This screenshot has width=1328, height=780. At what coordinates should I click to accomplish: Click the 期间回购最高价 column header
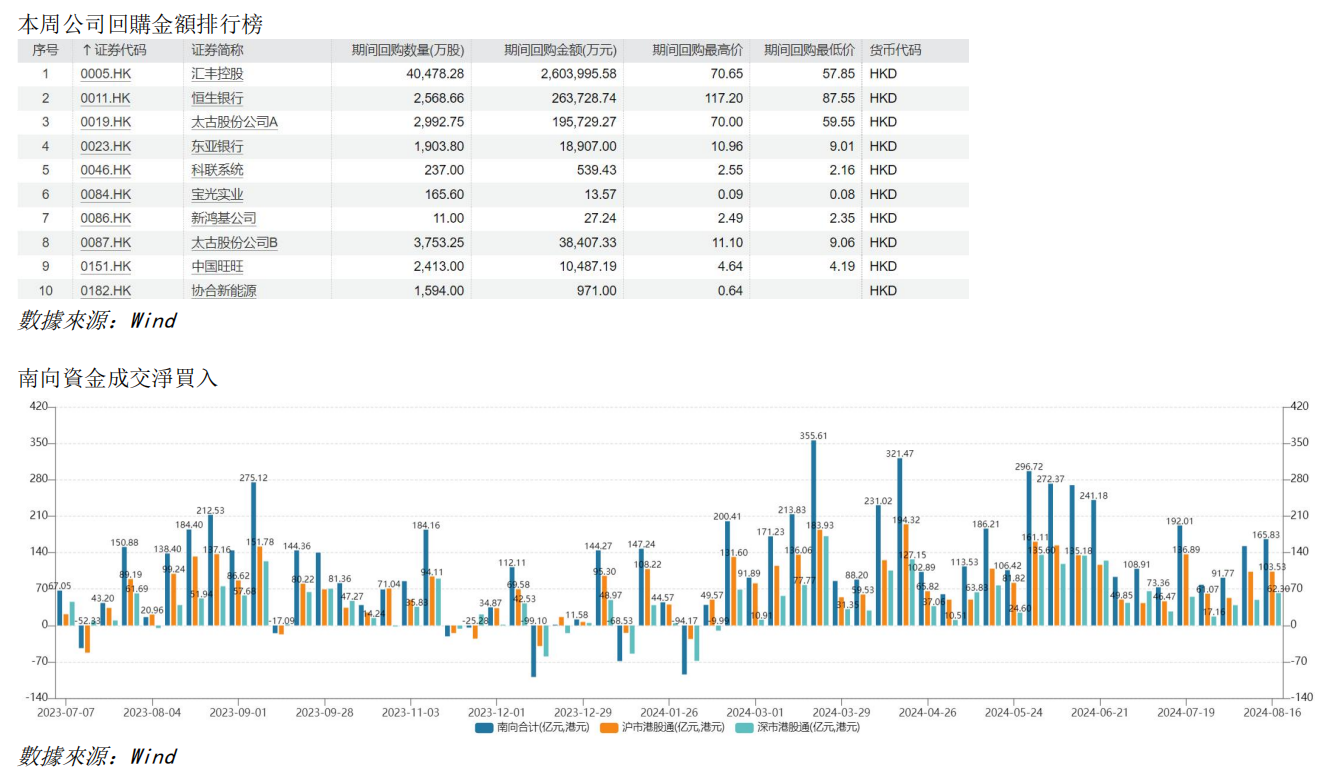698,50
